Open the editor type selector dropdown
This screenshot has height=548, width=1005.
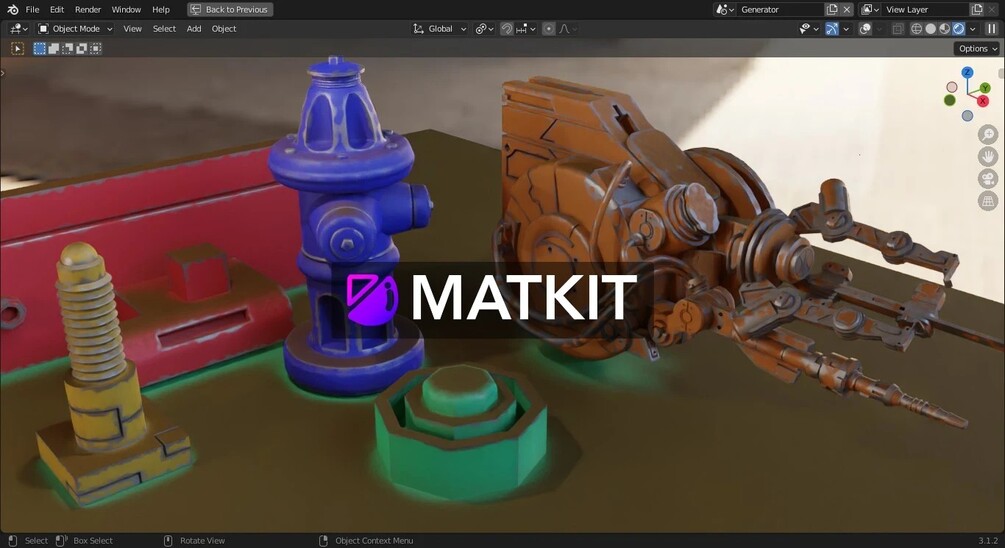click(x=19, y=29)
